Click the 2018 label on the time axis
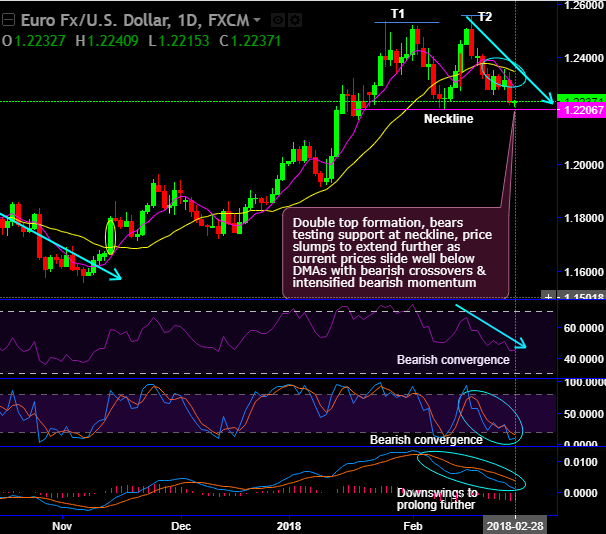The width and height of the screenshot is (606, 534). click(x=289, y=526)
